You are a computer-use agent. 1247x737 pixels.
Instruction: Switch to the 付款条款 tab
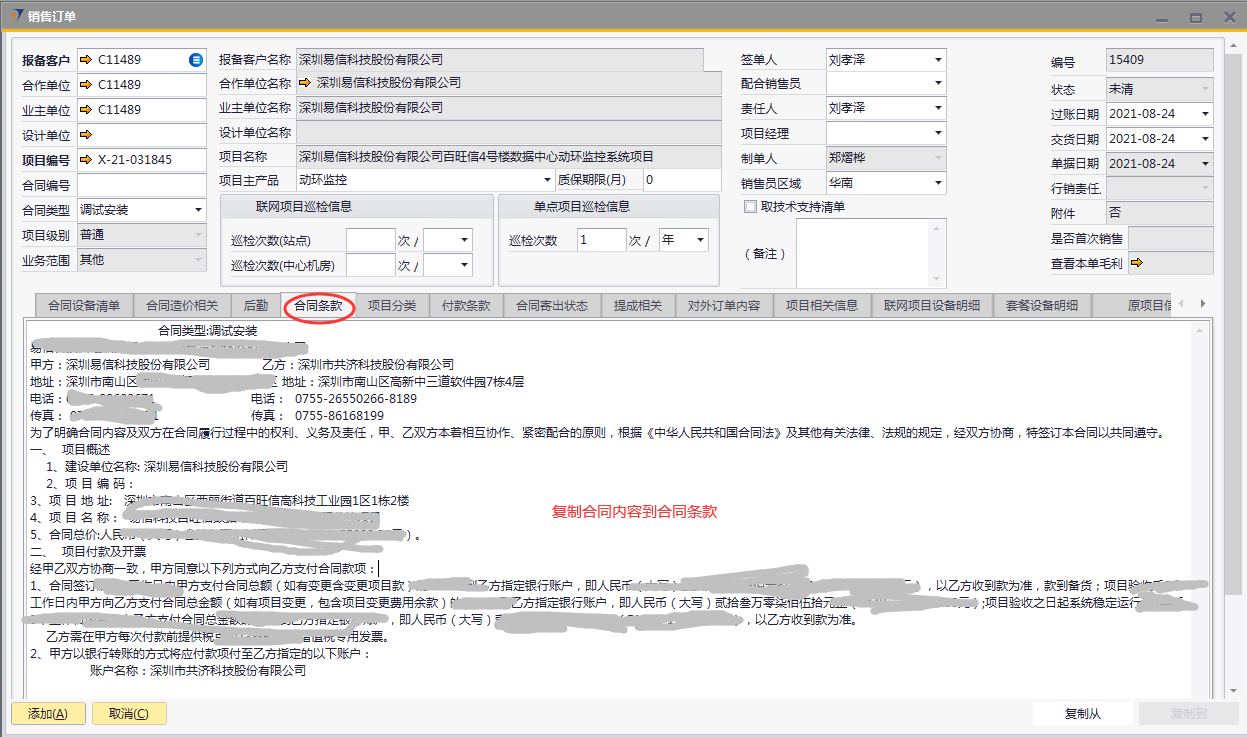pos(466,306)
